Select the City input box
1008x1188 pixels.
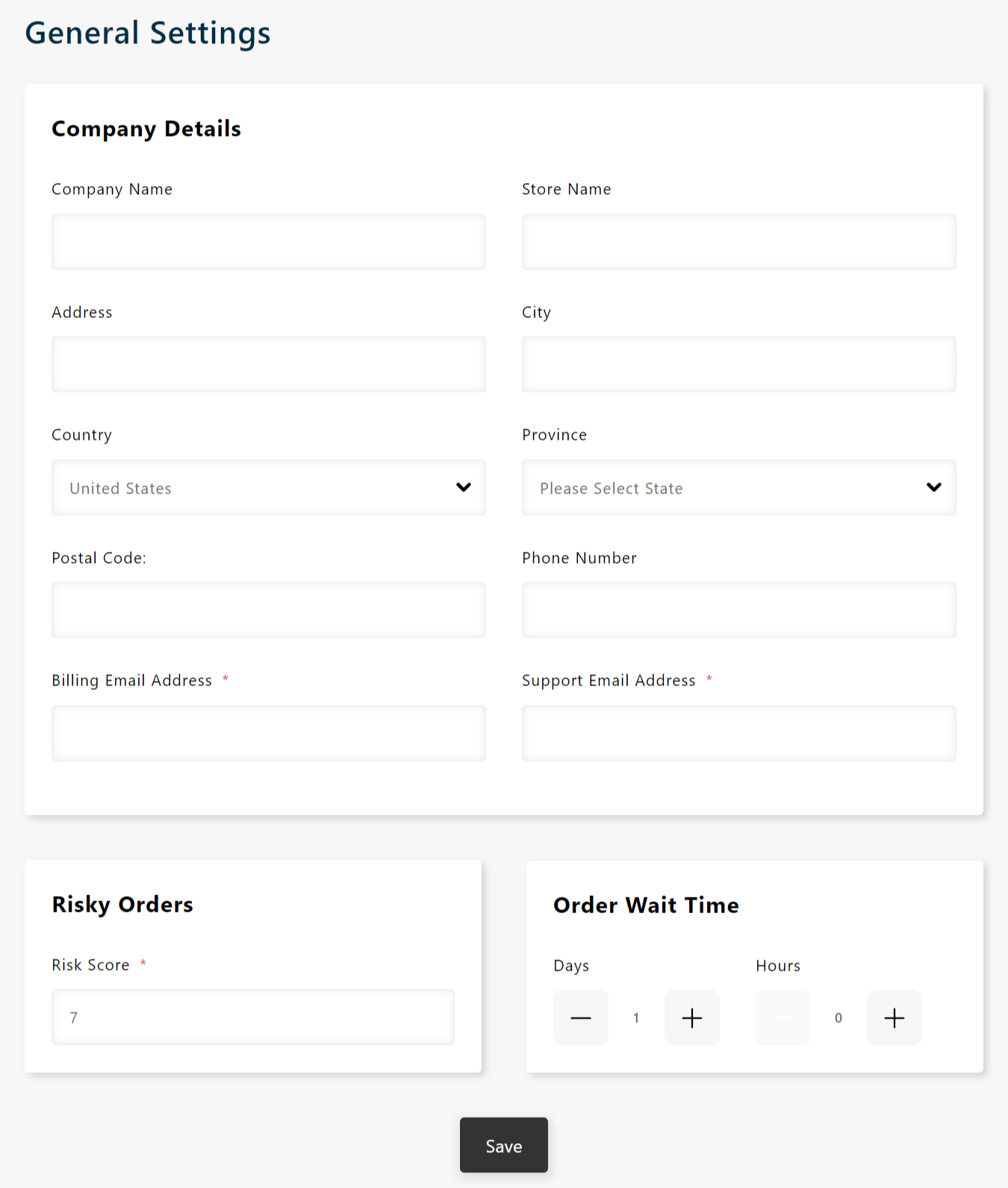coord(739,364)
